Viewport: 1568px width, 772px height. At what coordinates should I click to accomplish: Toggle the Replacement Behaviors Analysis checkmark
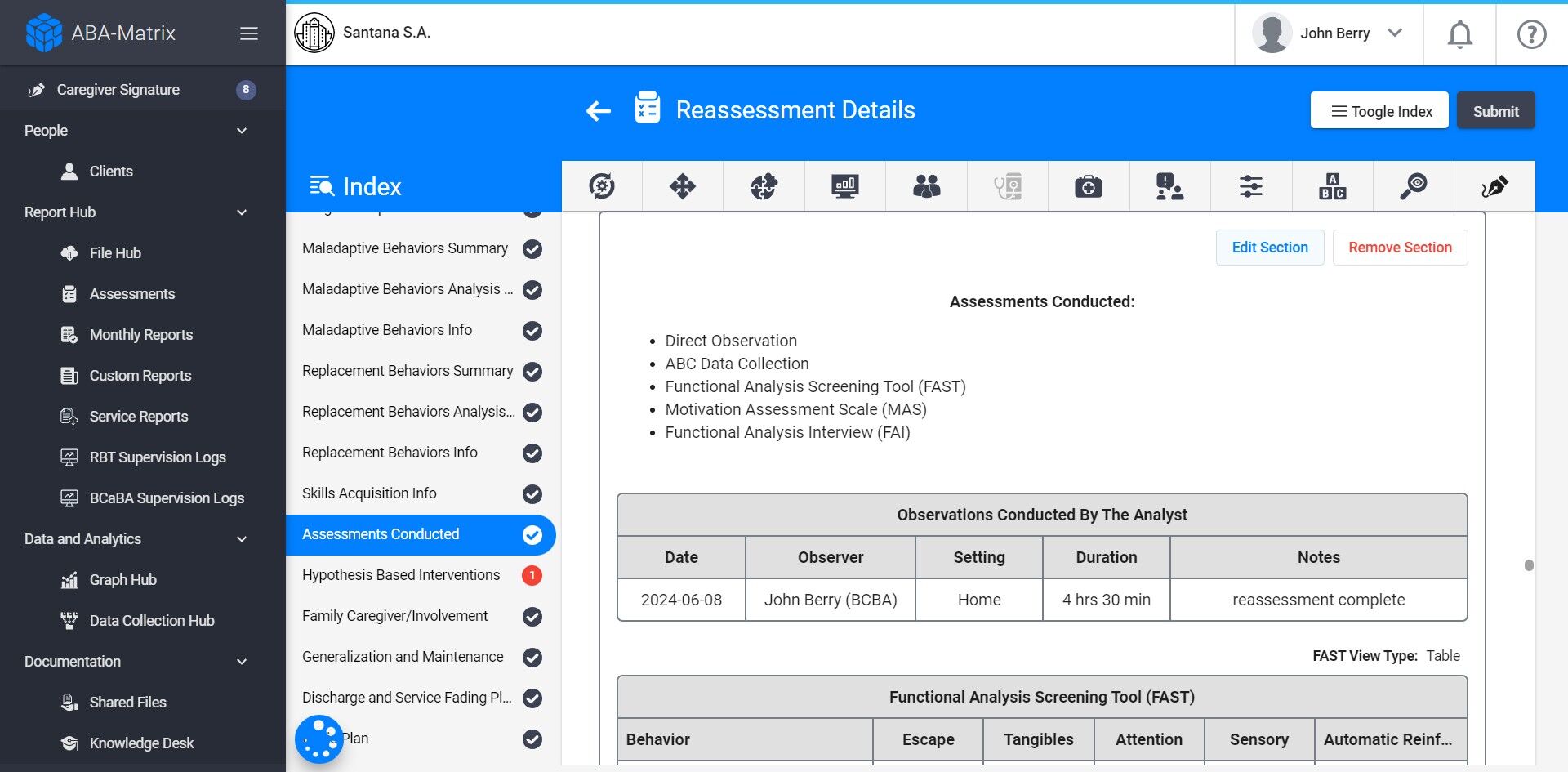pyautogui.click(x=532, y=413)
